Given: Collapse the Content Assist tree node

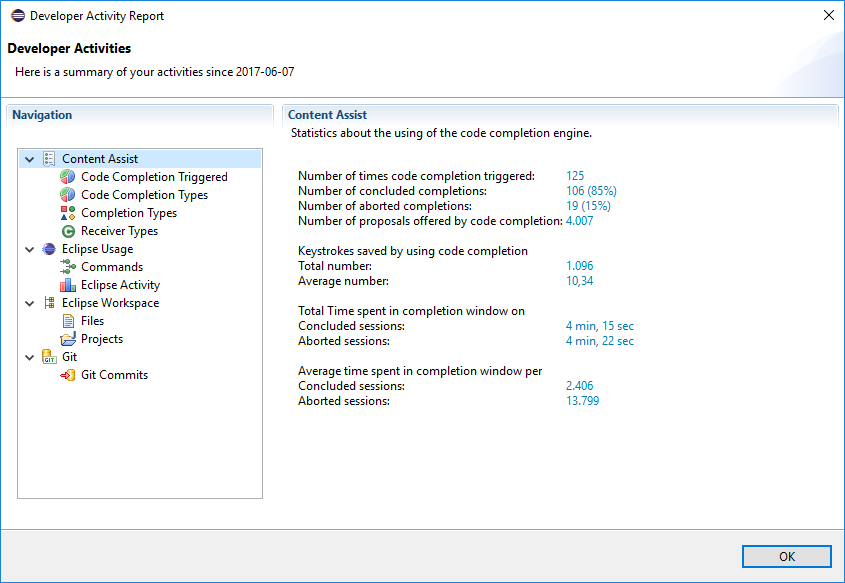Looking at the screenshot, I should pyautogui.click(x=30, y=159).
